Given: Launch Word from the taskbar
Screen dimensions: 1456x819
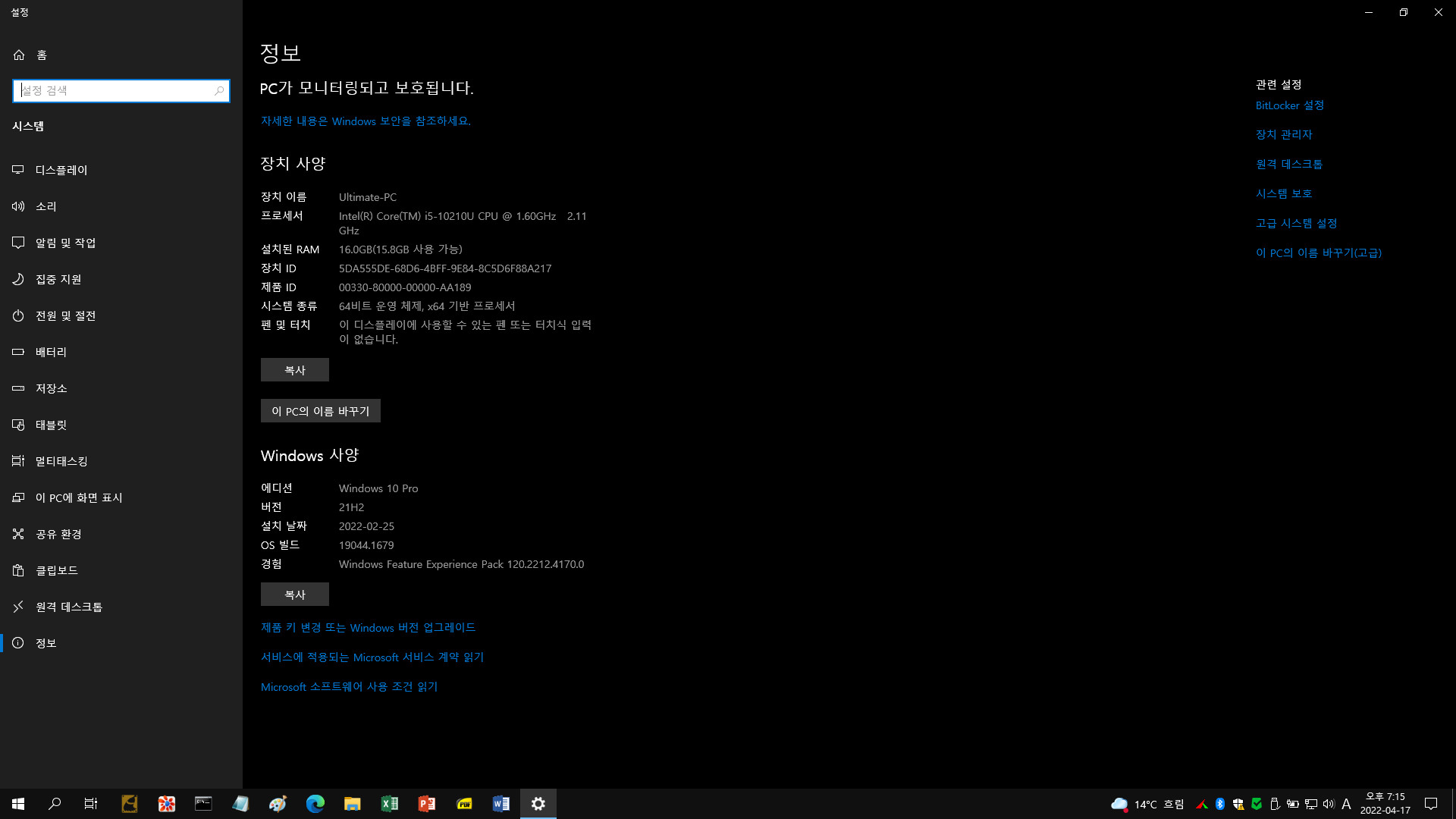Looking at the screenshot, I should tap(501, 804).
